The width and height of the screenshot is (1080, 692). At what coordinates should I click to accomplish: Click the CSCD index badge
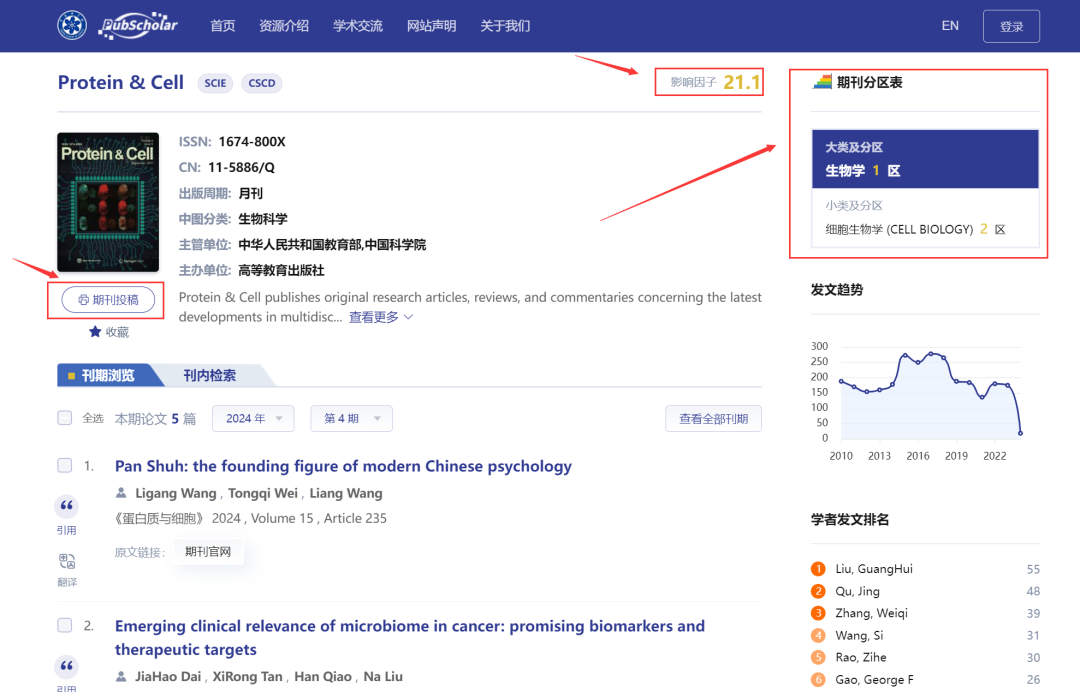pos(262,83)
